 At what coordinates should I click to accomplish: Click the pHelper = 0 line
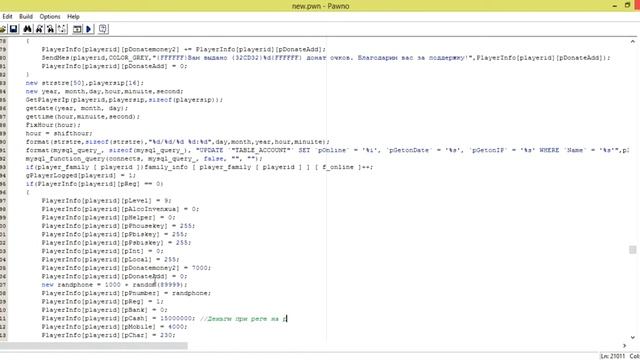tap(108, 218)
